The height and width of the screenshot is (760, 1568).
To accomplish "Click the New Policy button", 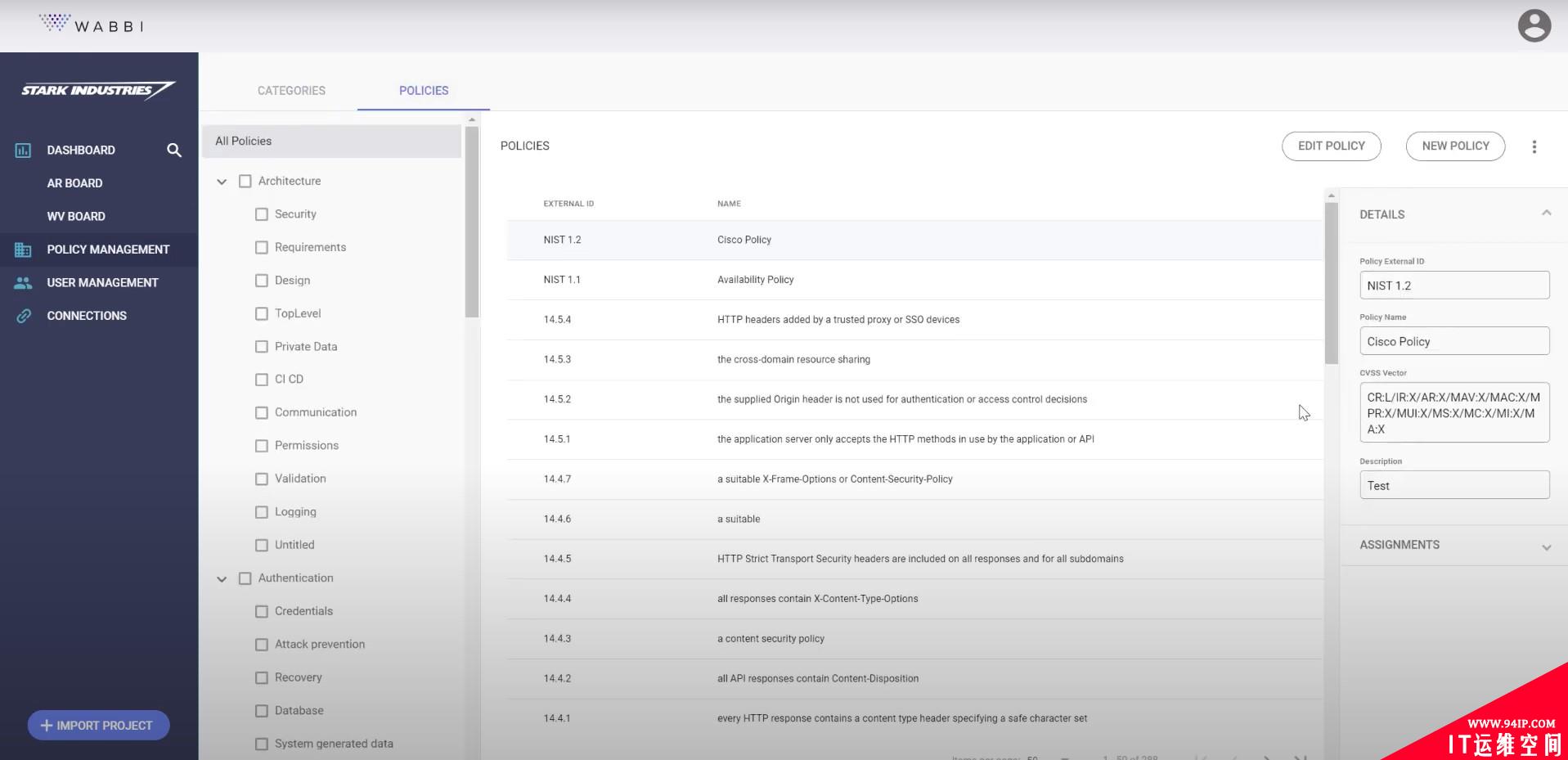I will [x=1455, y=146].
